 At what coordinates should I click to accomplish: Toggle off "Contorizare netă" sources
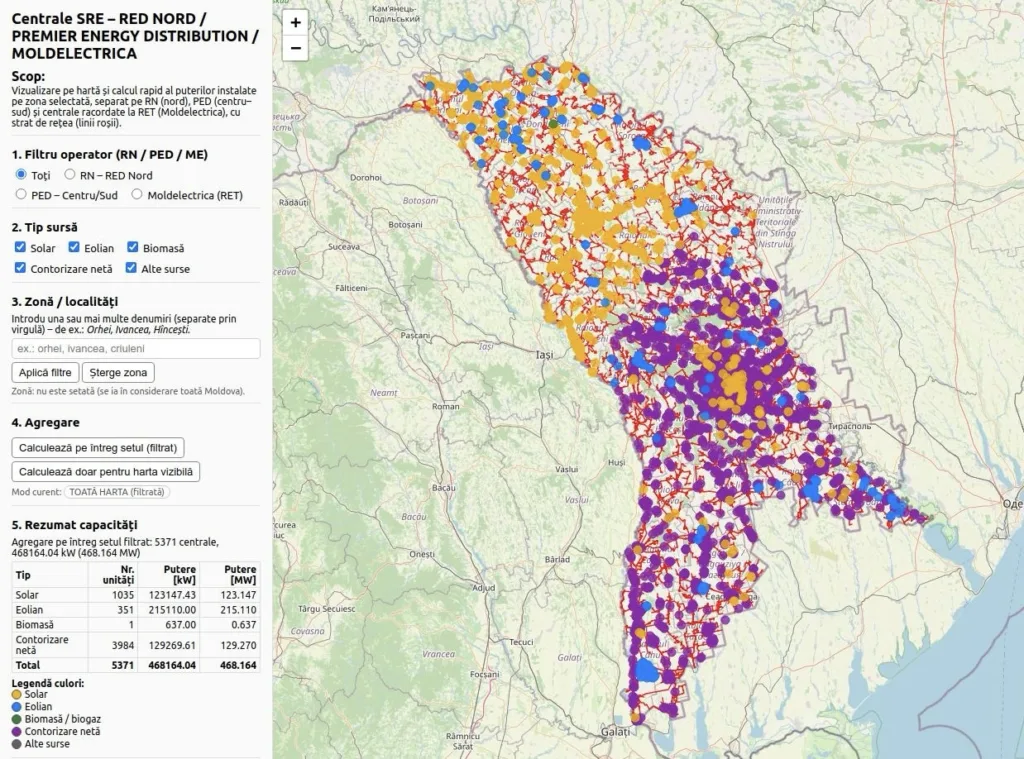(20, 268)
